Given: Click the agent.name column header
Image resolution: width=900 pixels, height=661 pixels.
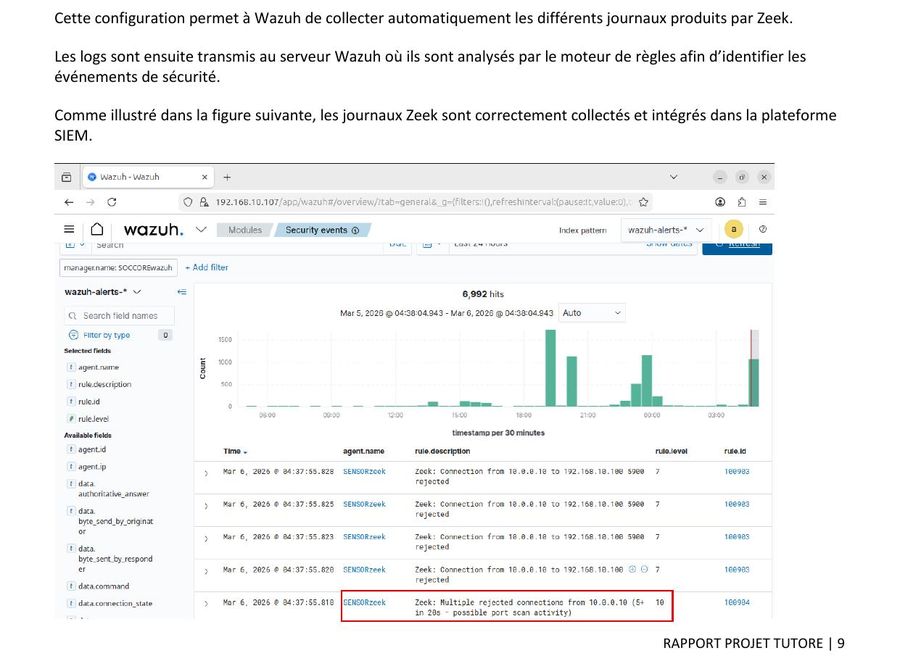Looking at the screenshot, I should click(x=363, y=451).
